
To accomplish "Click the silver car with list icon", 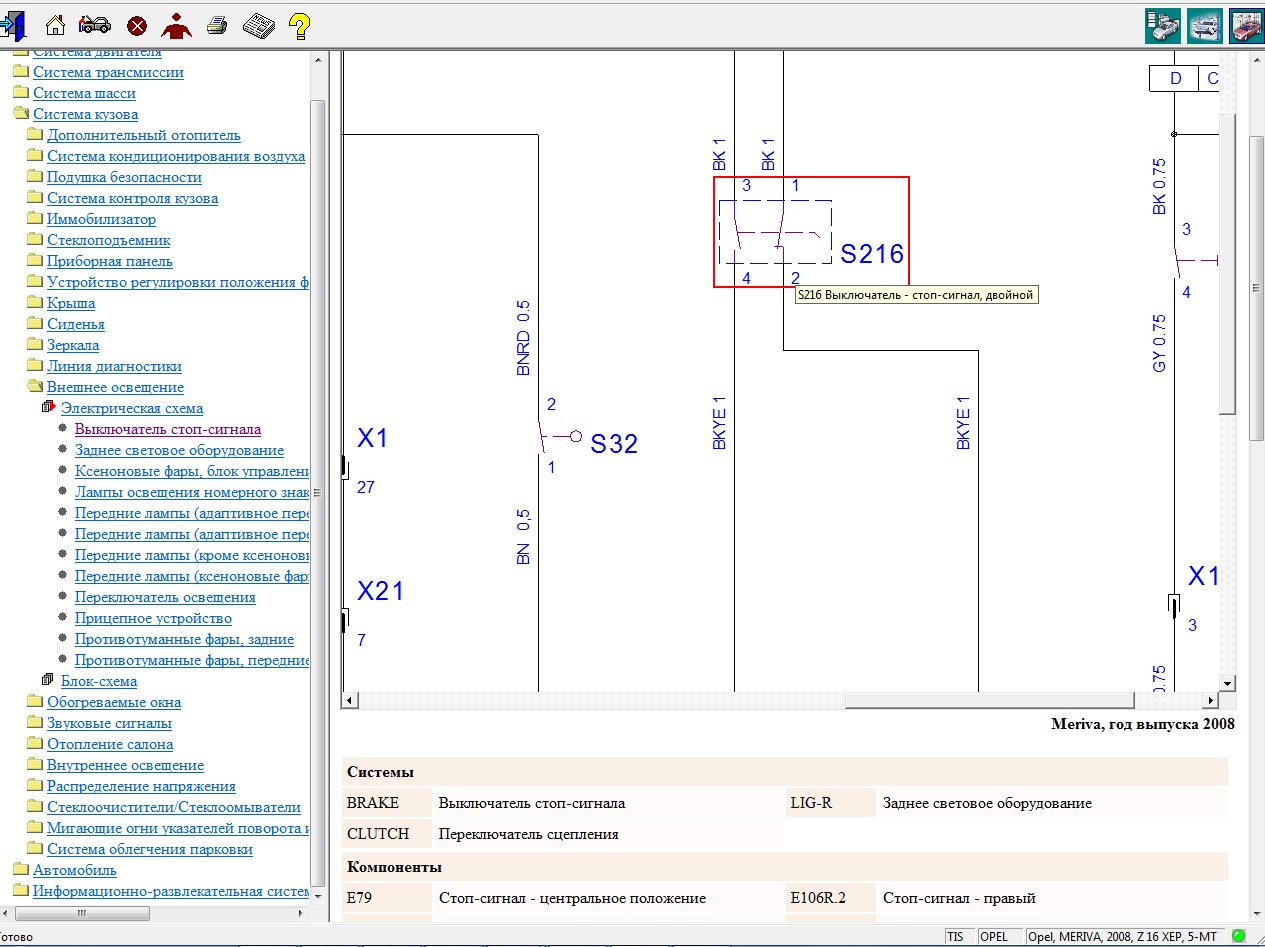I will (x=1163, y=25).
